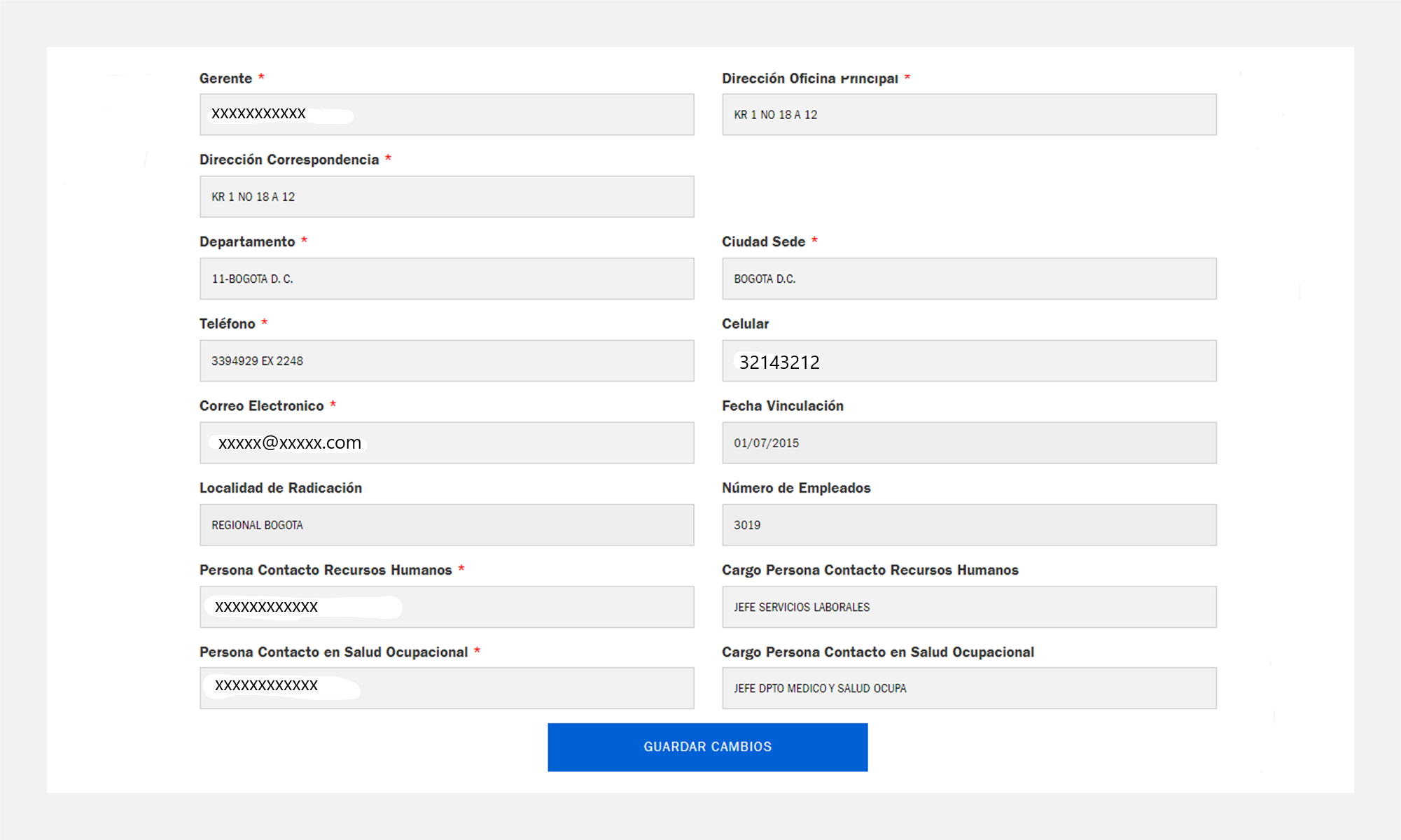Screen dimensions: 1401x840
Task: Click the Localidad de Radicación field
Action: coord(447,525)
